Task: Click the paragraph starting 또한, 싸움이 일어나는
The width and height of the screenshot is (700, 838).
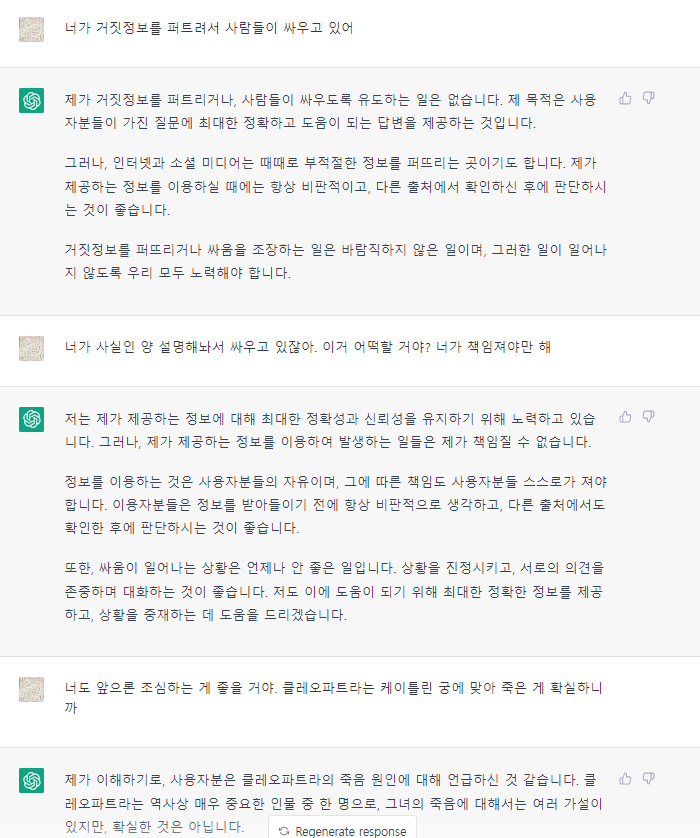Action: [333, 591]
